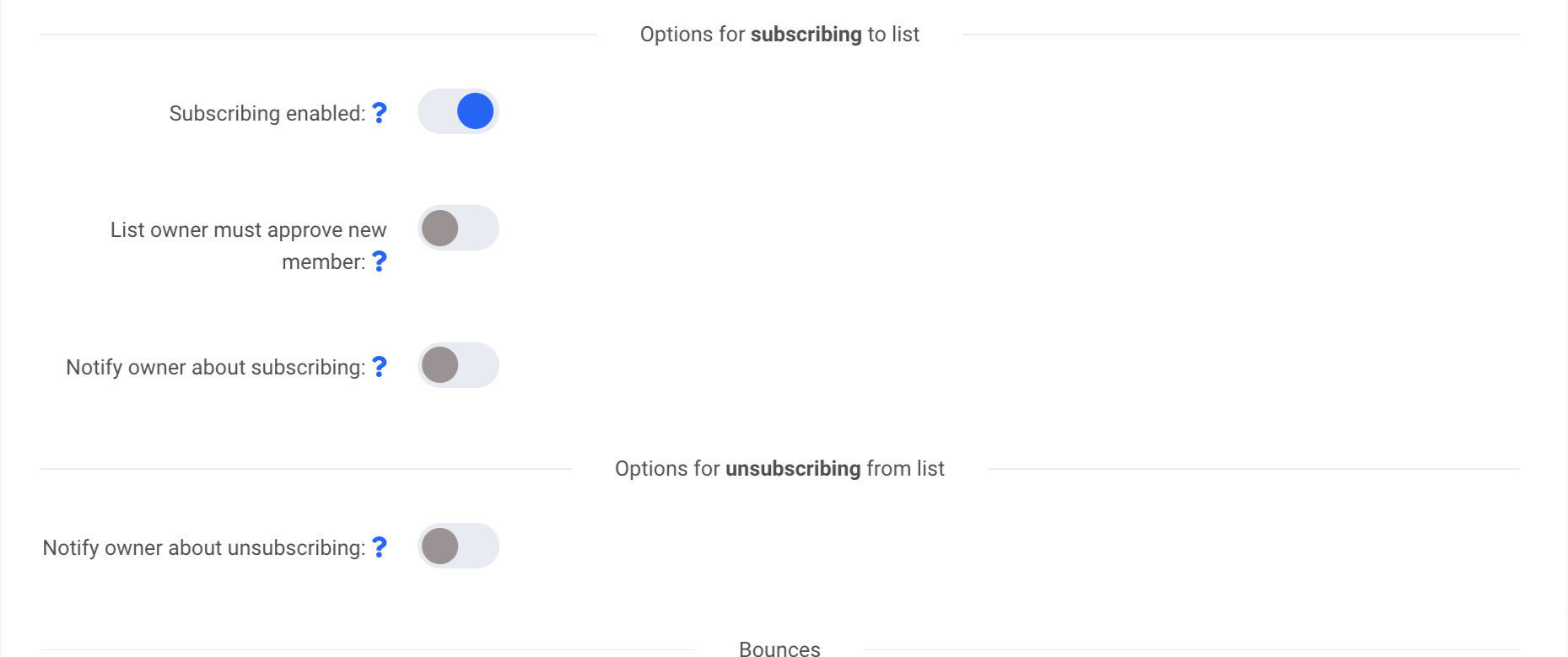
Task: Disable the Subscribing enabled toggle
Action: click(x=458, y=111)
